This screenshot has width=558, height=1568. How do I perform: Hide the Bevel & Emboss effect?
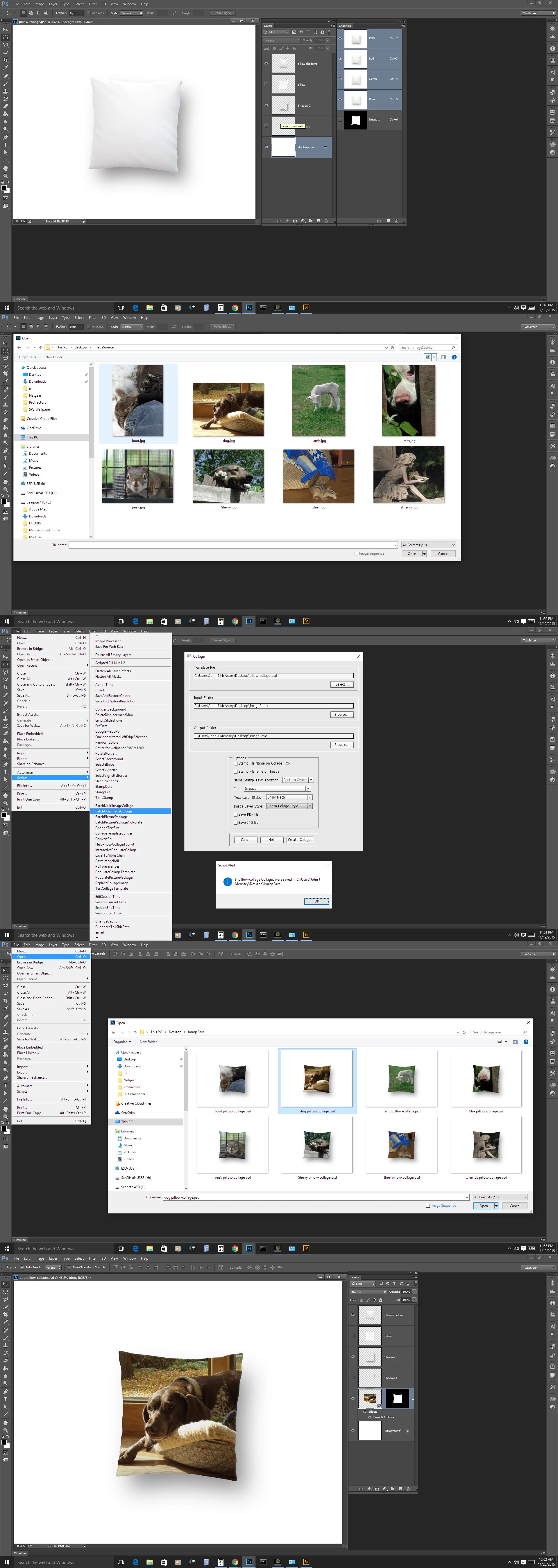tap(369, 1417)
